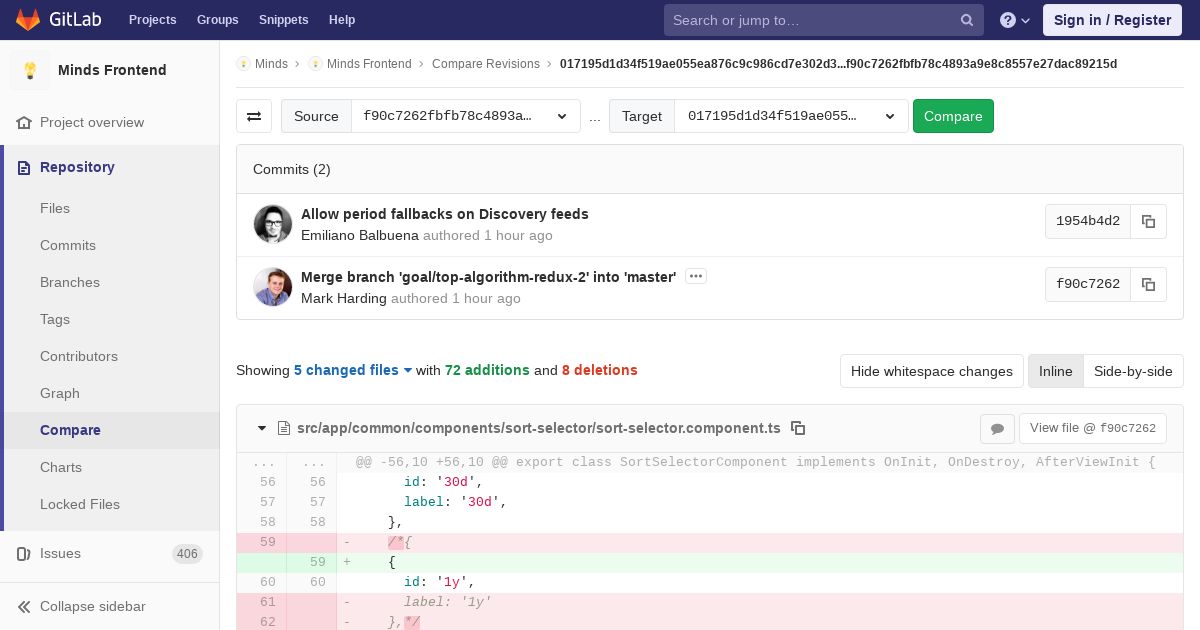This screenshot has height=630, width=1200.
Task: Click the Project overview home icon
Action: 24,122
